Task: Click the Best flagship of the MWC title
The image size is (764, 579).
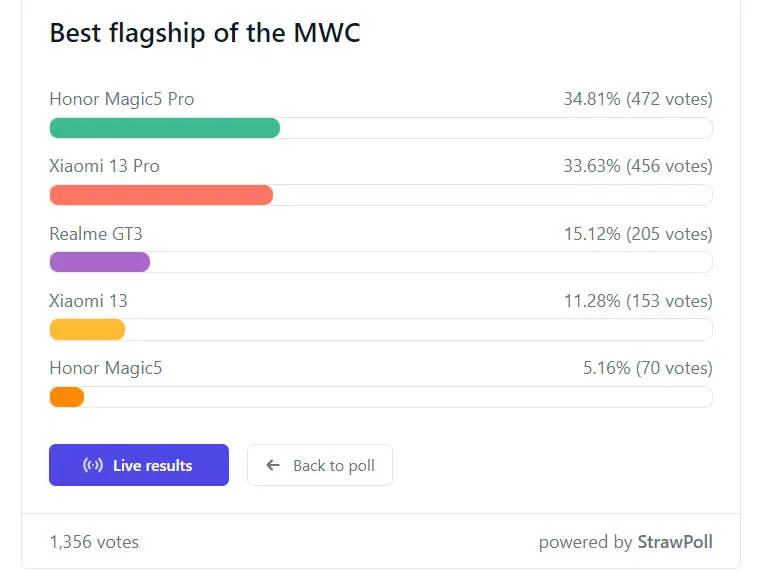Action: coord(205,34)
